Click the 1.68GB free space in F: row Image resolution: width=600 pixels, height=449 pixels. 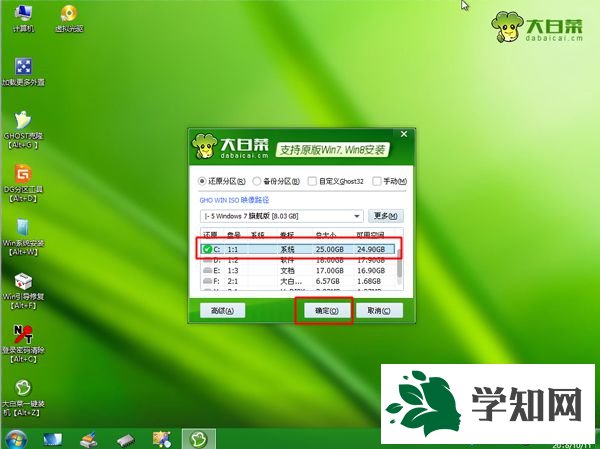click(x=368, y=281)
